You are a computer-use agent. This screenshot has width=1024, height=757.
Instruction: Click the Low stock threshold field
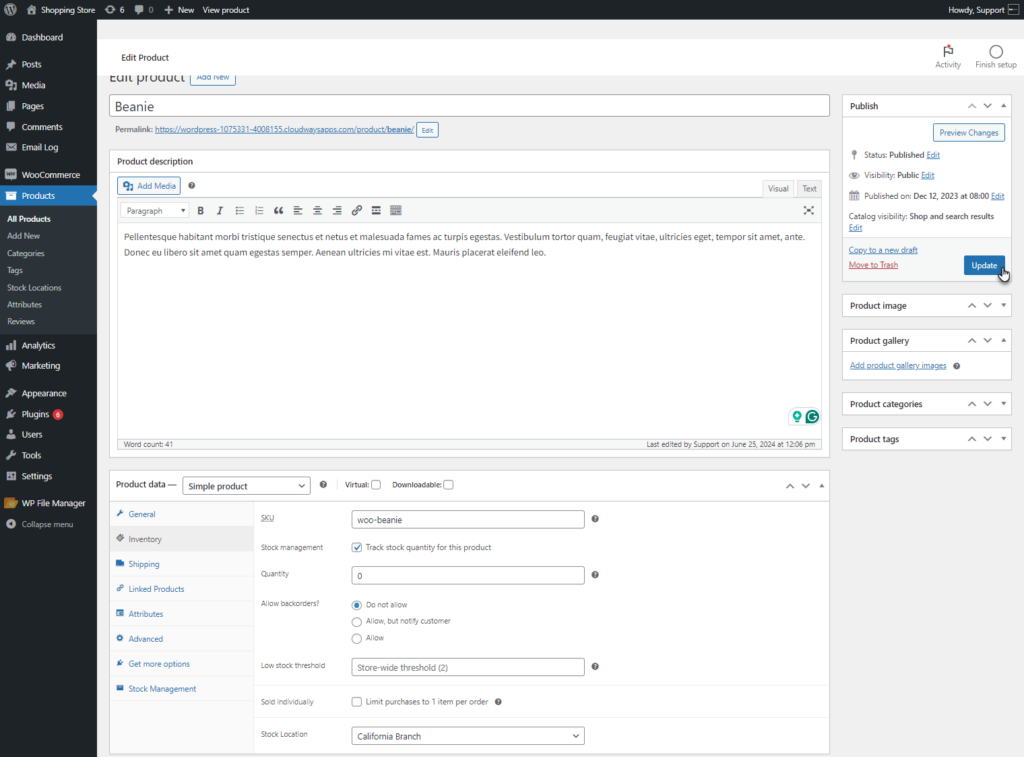click(468, 667)
